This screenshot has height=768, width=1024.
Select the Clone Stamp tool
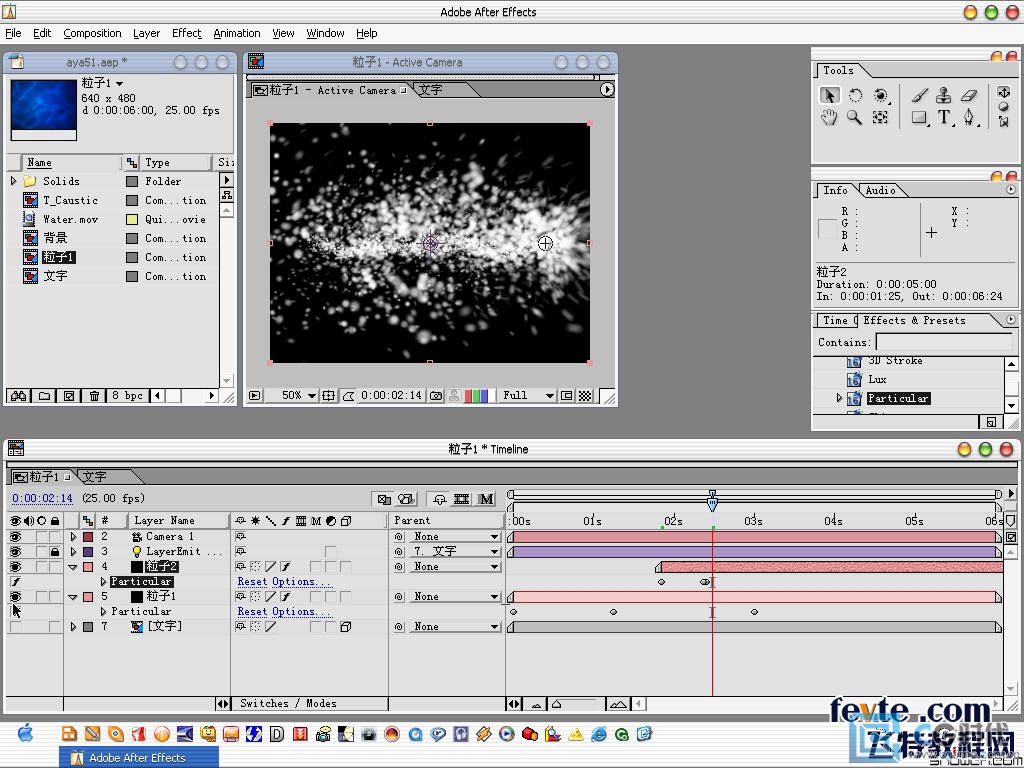[x=944, y=95]
